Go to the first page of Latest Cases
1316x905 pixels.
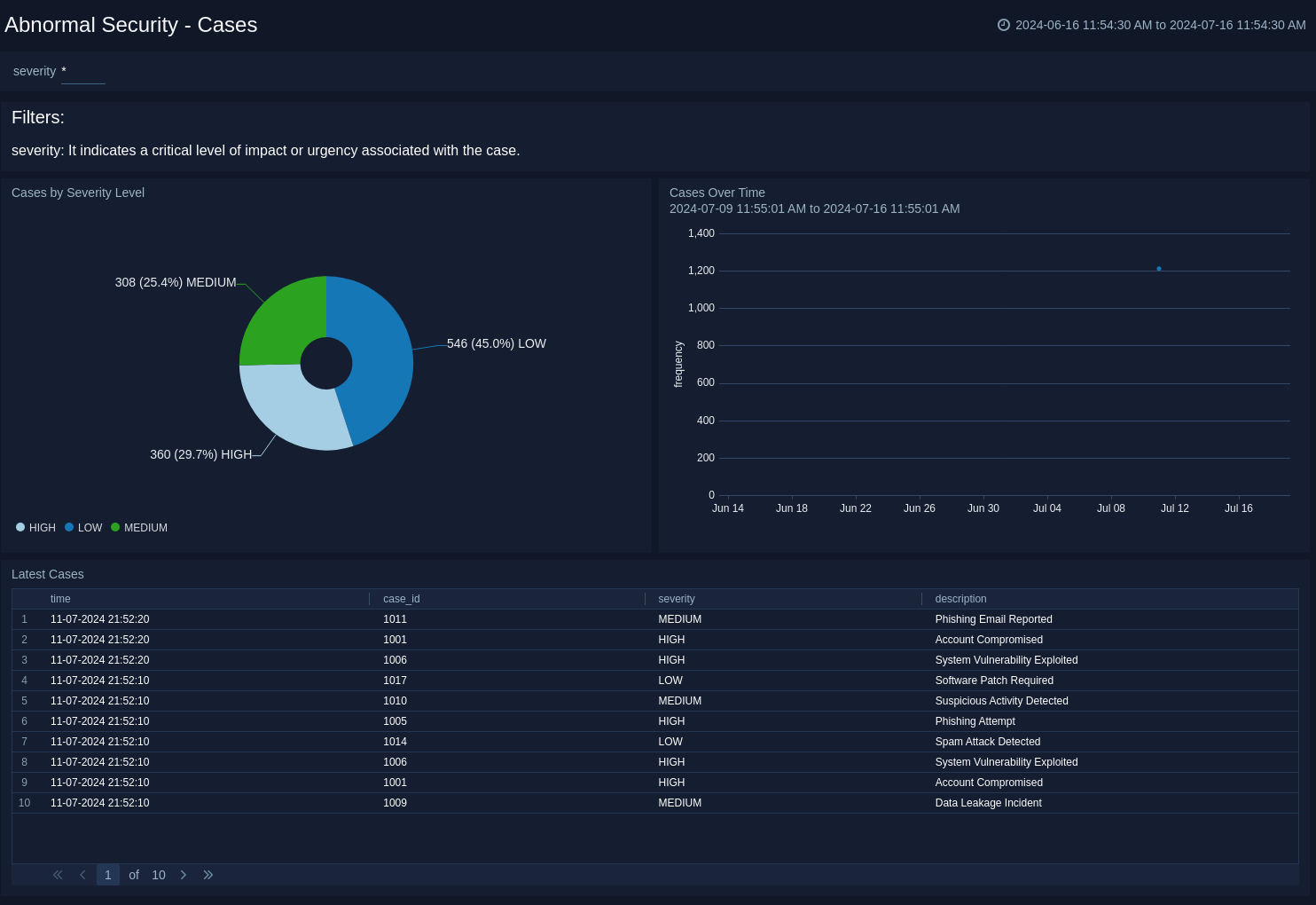point(58,875)
